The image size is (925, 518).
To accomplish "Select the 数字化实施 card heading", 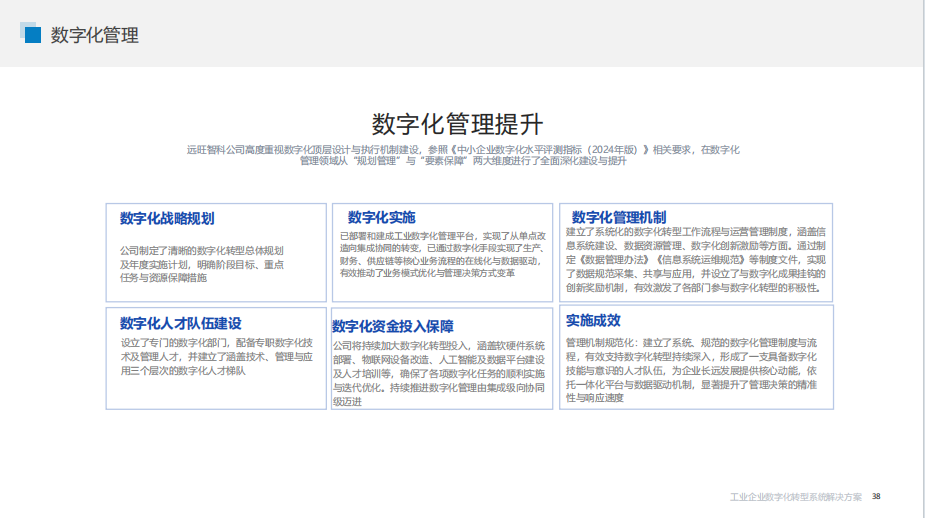I will pos(381,217).
